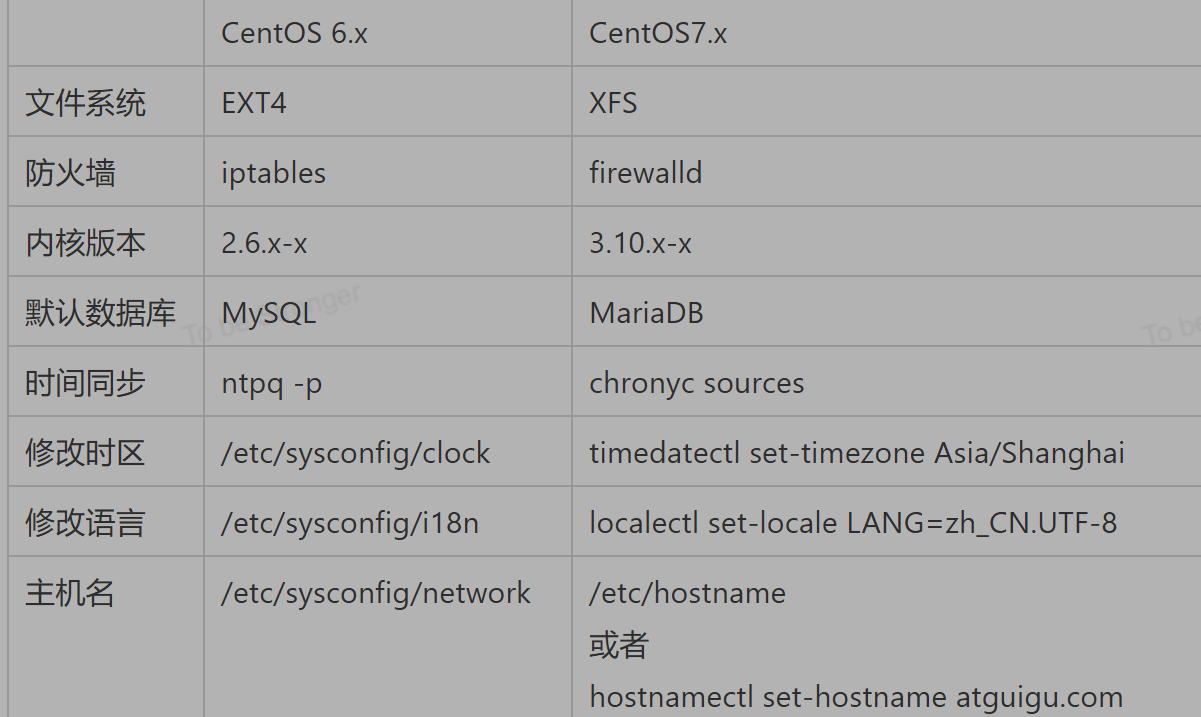Viewport: 1201px width, 717px height.
Task: Click the hostnamectl set-hostname atguigu.com text
Action: point(856,696)
